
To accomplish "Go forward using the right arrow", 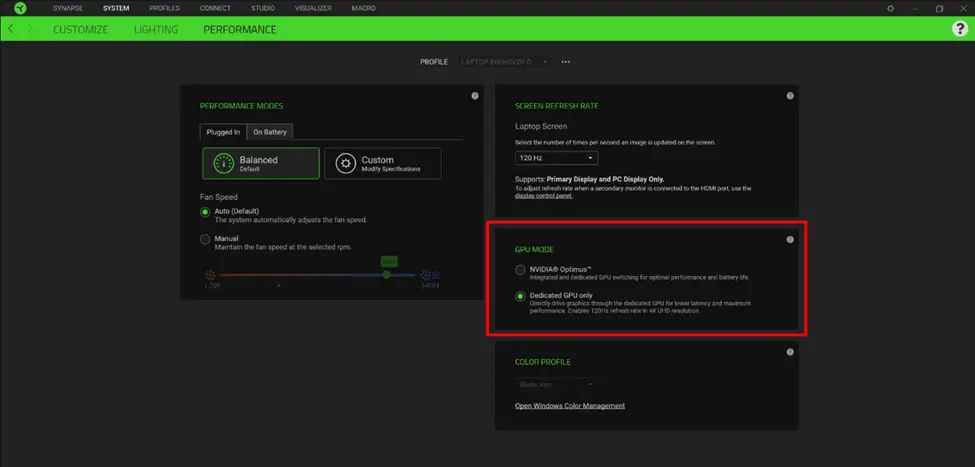I will (29, 29).
